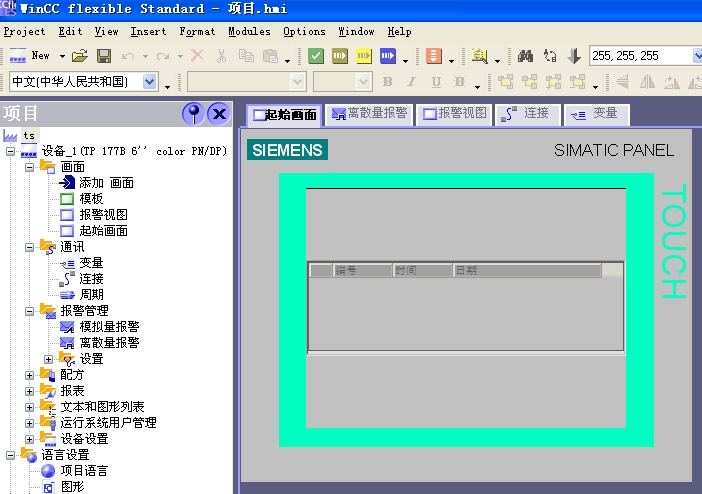702x494 pixels.
Task: Close the 项目 panel with X button
Action: click(219, 113)
